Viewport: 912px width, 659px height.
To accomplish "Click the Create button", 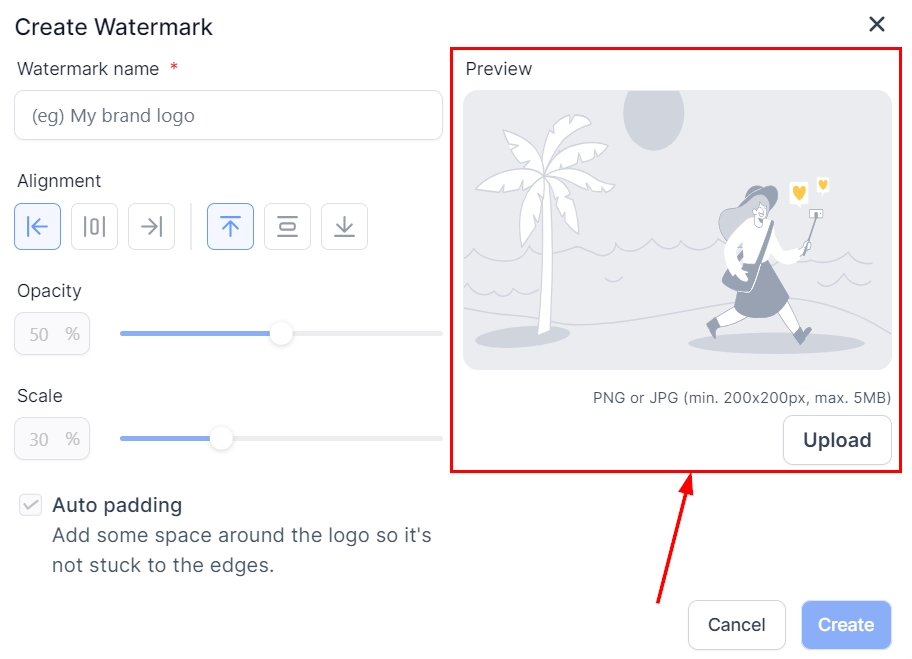I will [846, 625].
